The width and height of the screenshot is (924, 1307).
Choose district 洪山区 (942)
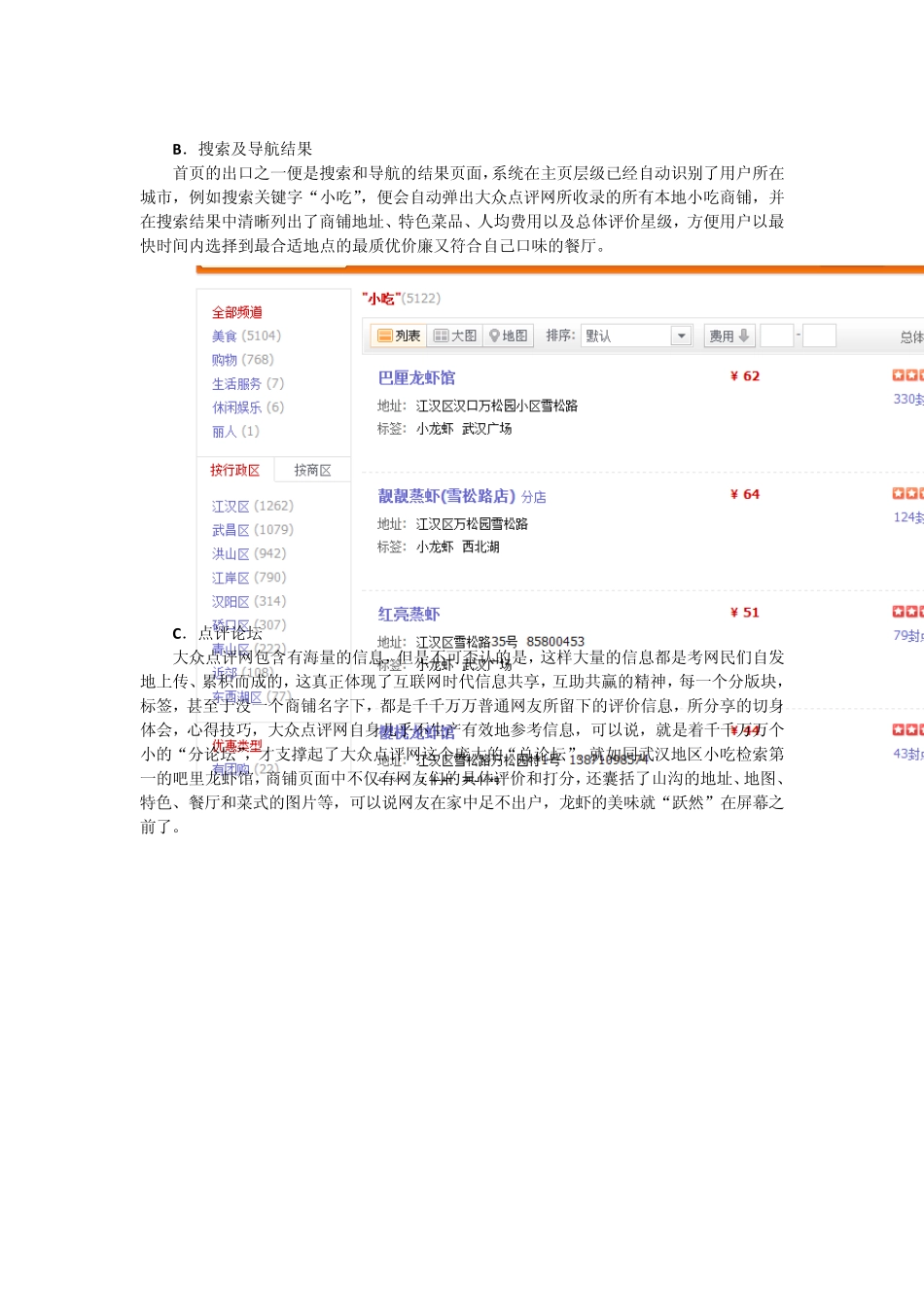point(249,553)
